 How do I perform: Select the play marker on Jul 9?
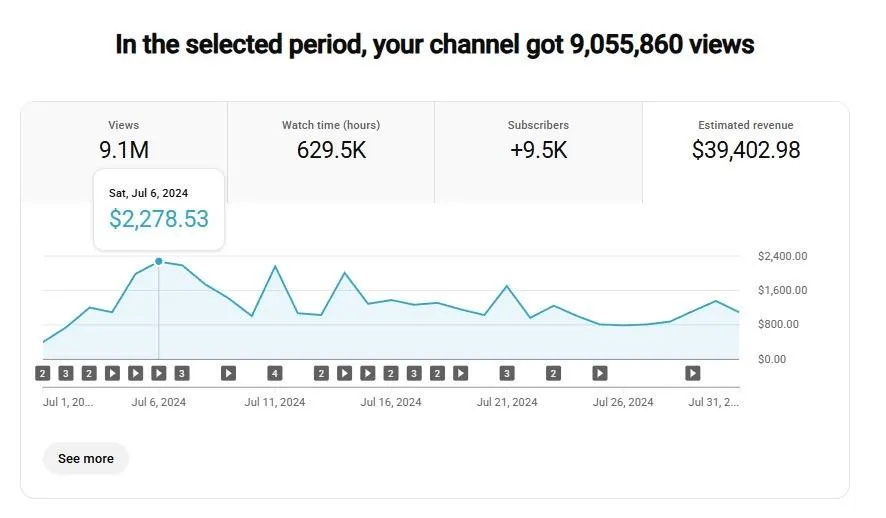click(x=228, y=373)
